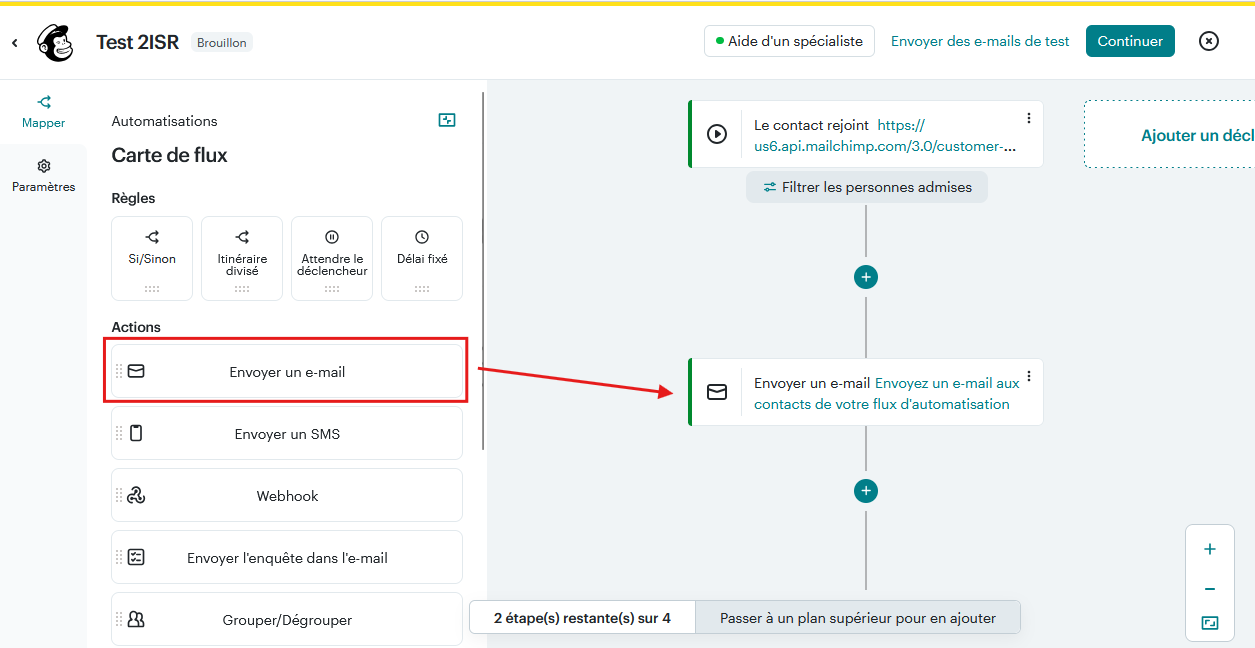Select the Itinéraire divisé rule tile
This screenshot has height=648, width=1255.
[242, 257]
